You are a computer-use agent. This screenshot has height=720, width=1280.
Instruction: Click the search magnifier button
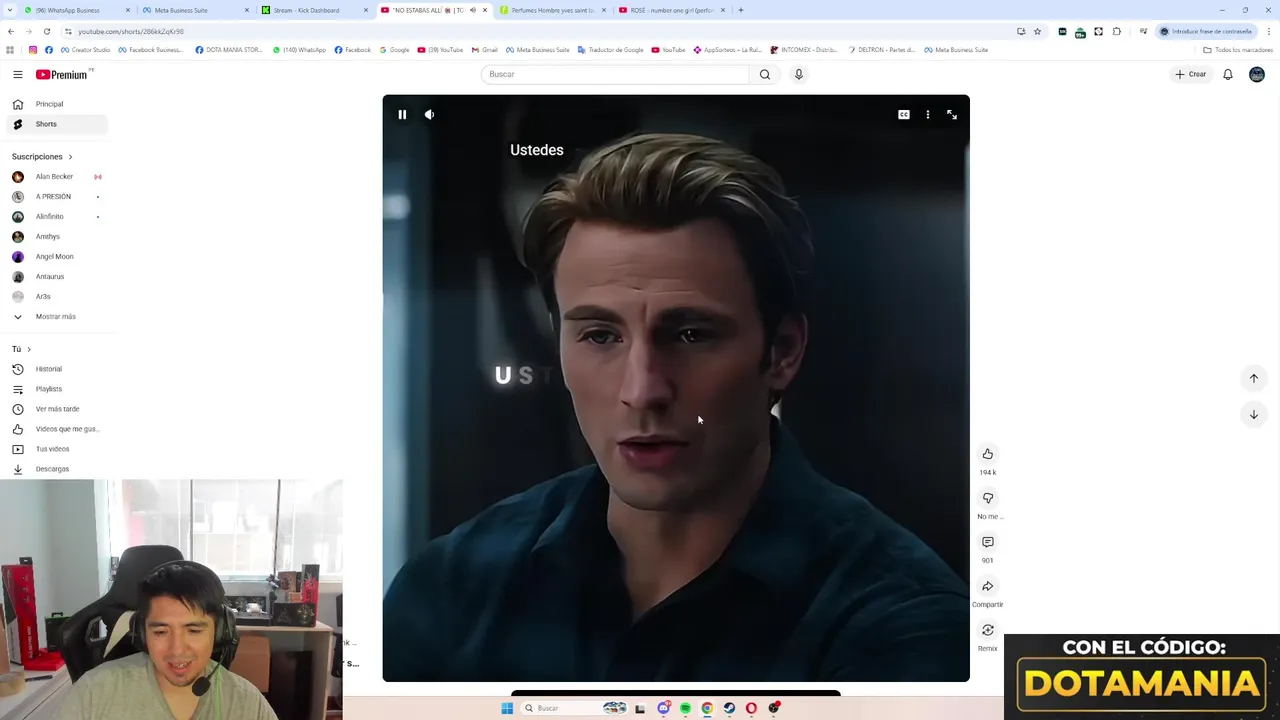click(x=765, y=74)
